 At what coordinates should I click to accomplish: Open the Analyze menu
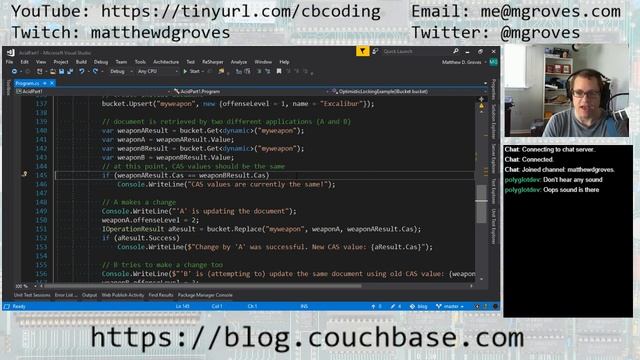pyautogui.click(x=239, y=62)
